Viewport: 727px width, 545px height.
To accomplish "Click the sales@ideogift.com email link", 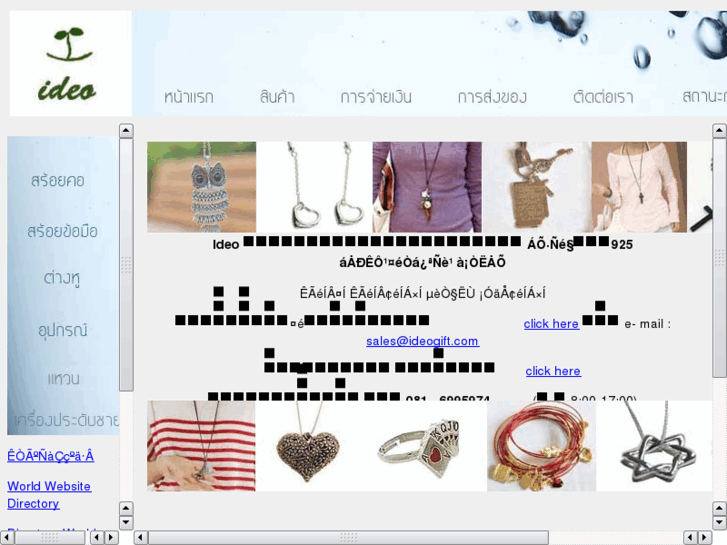I will pyautogui.click(x=422, y=341).
